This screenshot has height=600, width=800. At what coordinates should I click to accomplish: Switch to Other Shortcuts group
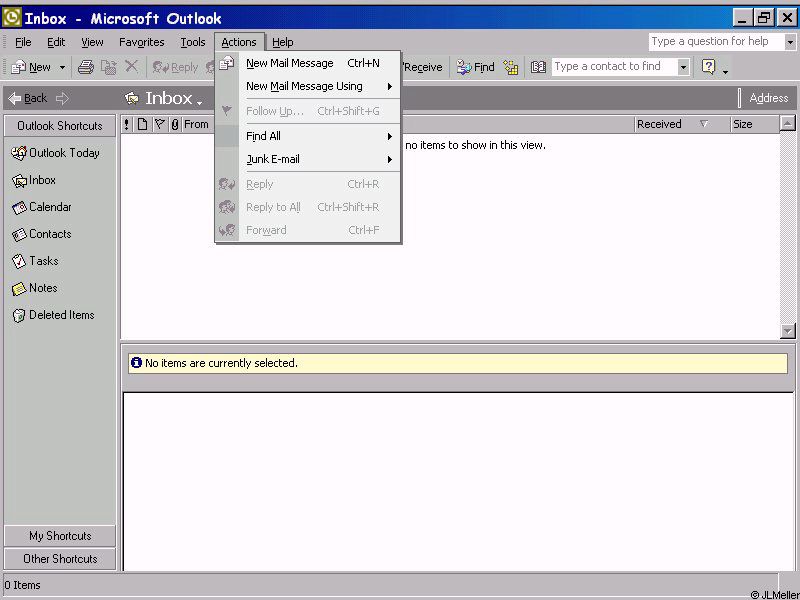pyautogui.click(x=60, y=559)
